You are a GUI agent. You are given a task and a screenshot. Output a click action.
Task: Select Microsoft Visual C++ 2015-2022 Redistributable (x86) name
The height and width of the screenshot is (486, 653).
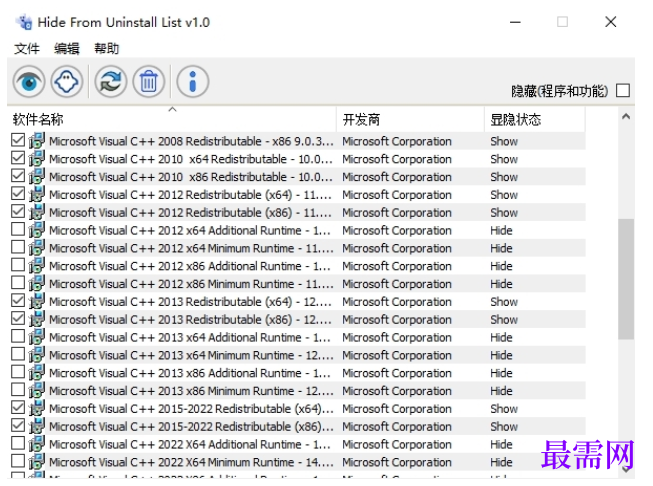pos(191,427)
